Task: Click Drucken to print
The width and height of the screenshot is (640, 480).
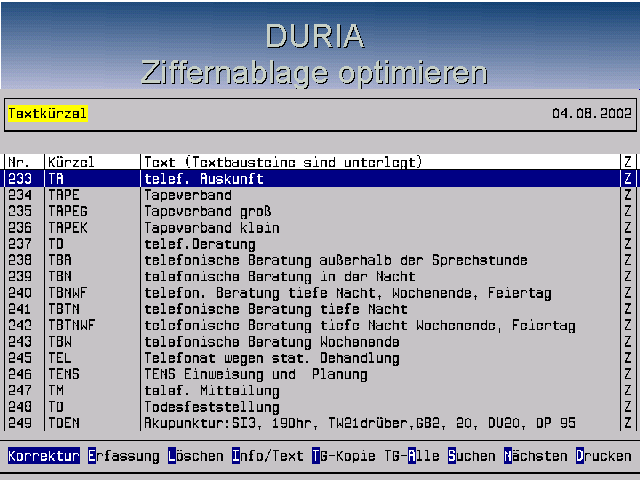Action: point(604,456)
